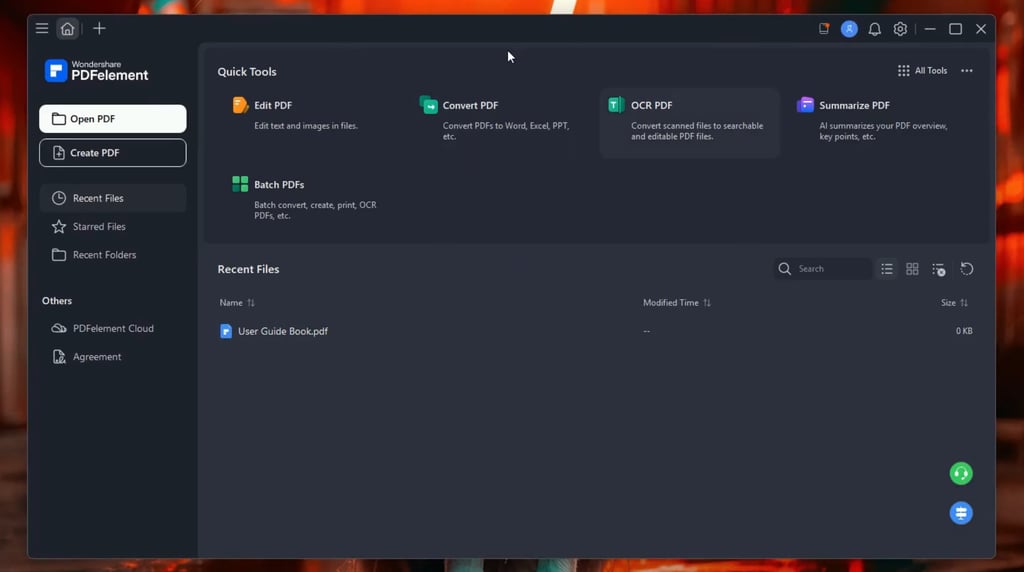
Task: Open the device notification icon in title bar
Action: click(x=824, y=29)
